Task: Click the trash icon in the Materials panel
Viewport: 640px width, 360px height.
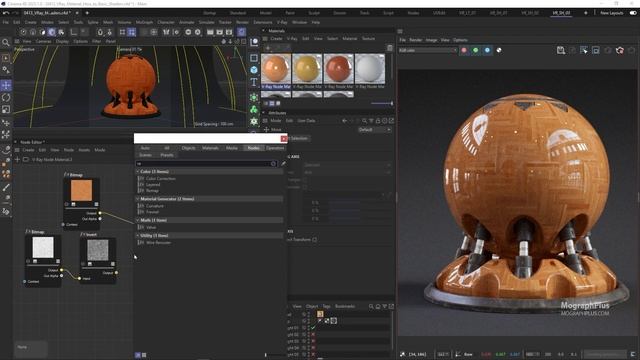Action: pyautogui.click(x=390, y=48)
